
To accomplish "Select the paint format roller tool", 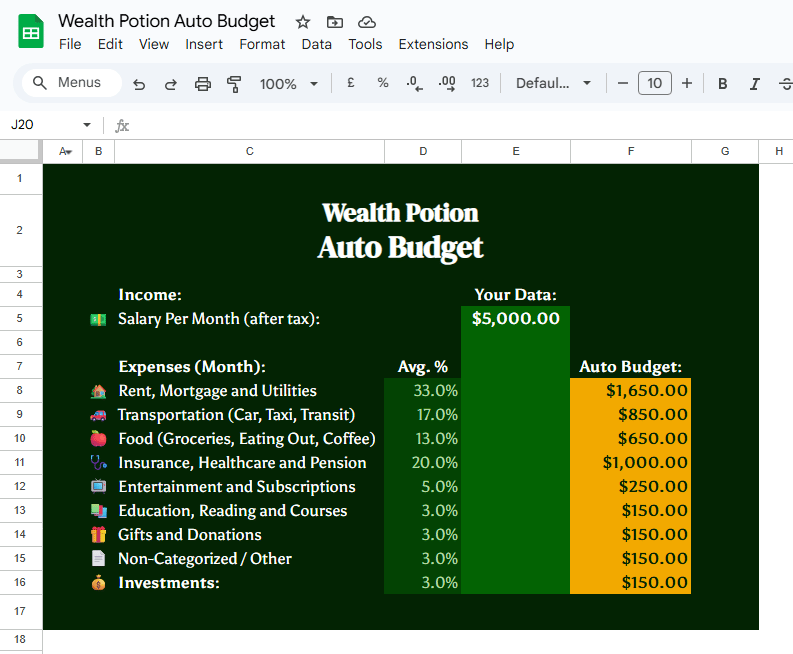I will click(235, 84).
